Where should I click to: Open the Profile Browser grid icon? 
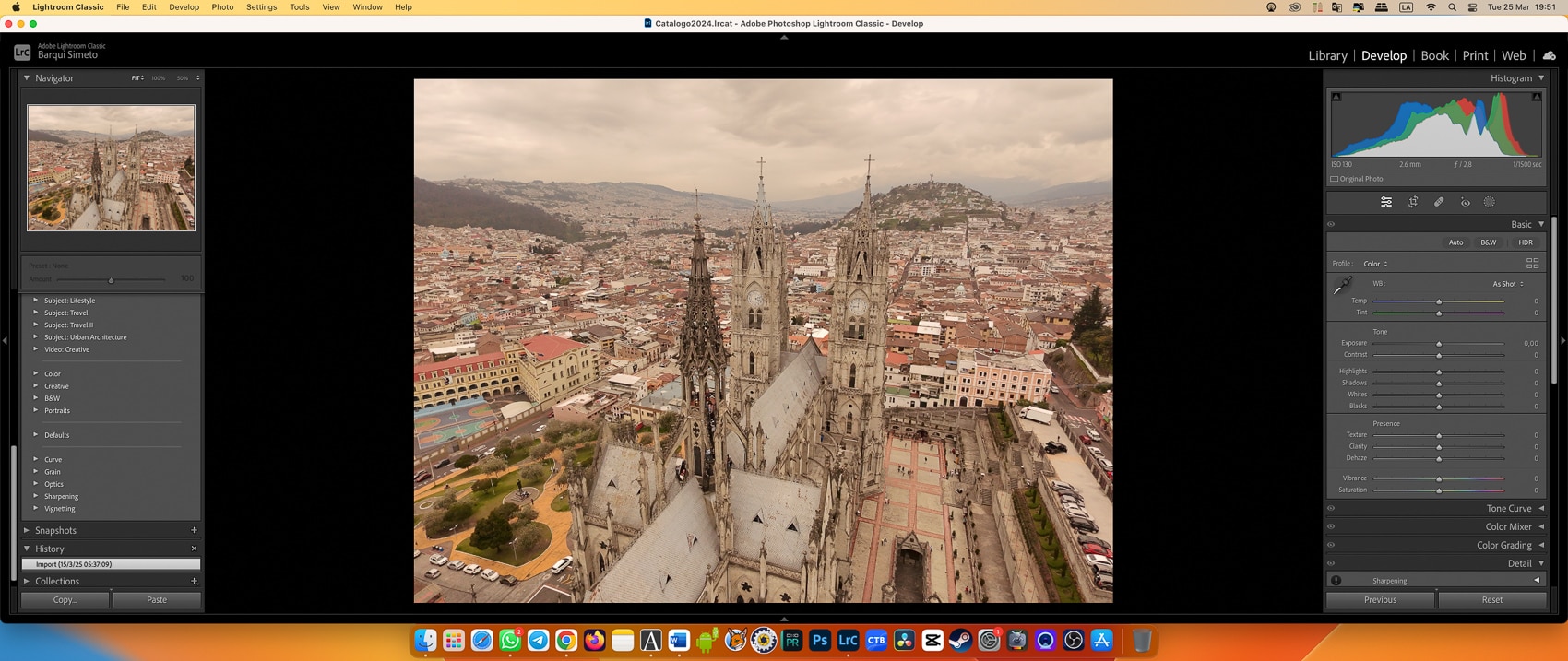pos(1532,264)
